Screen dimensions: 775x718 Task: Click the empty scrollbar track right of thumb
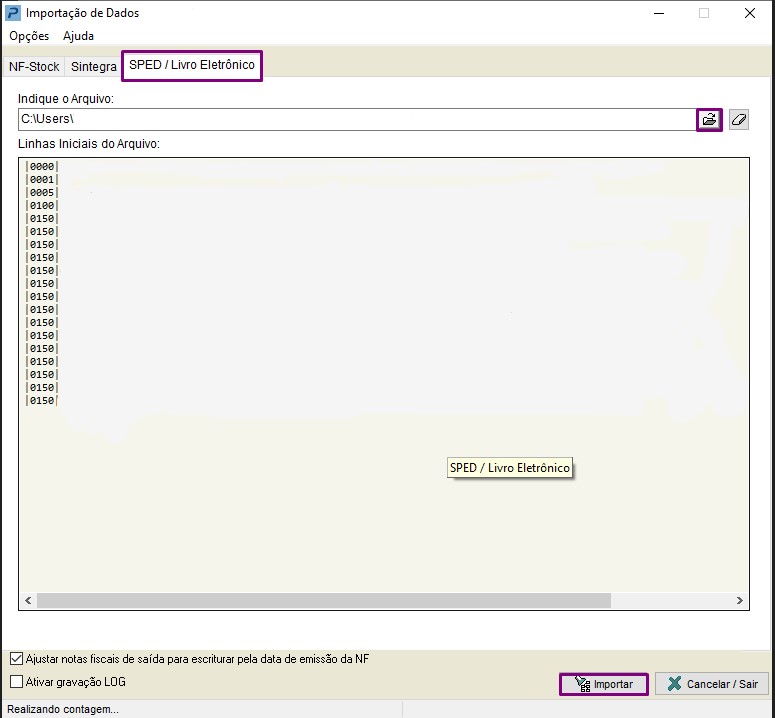pos(670,601)
